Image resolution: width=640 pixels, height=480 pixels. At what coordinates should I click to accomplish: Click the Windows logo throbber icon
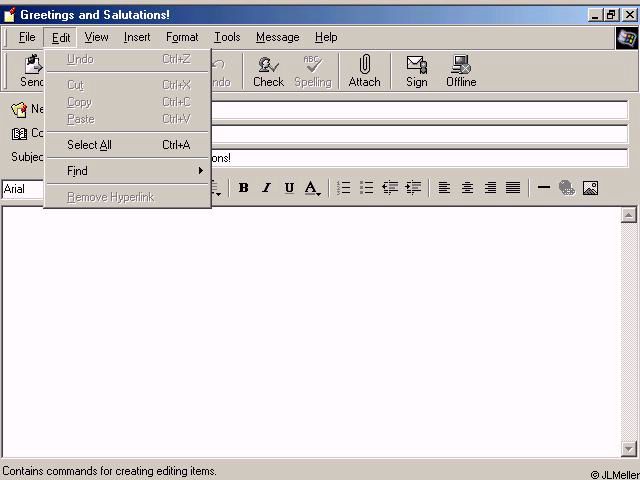point(627,38)
